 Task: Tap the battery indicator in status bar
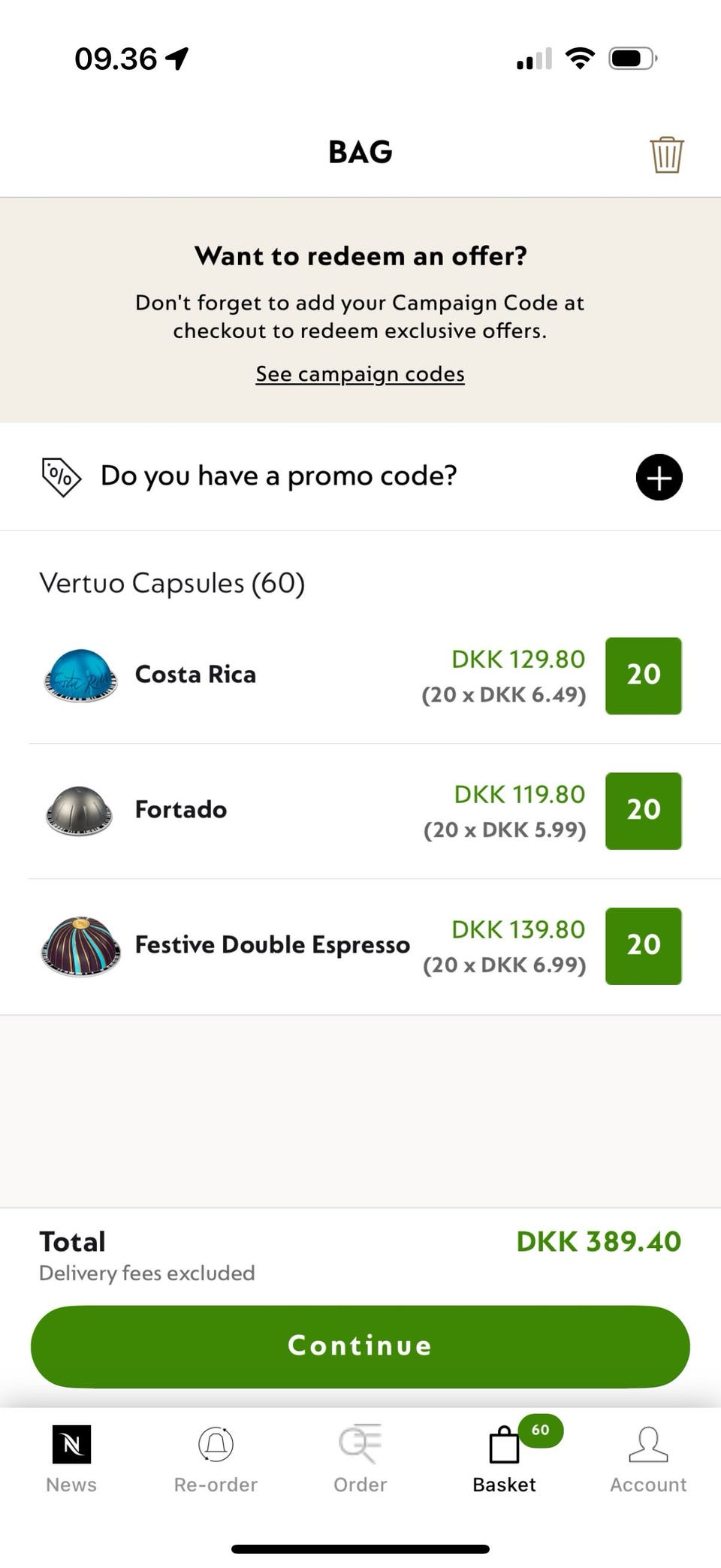(x=632, y=58)
